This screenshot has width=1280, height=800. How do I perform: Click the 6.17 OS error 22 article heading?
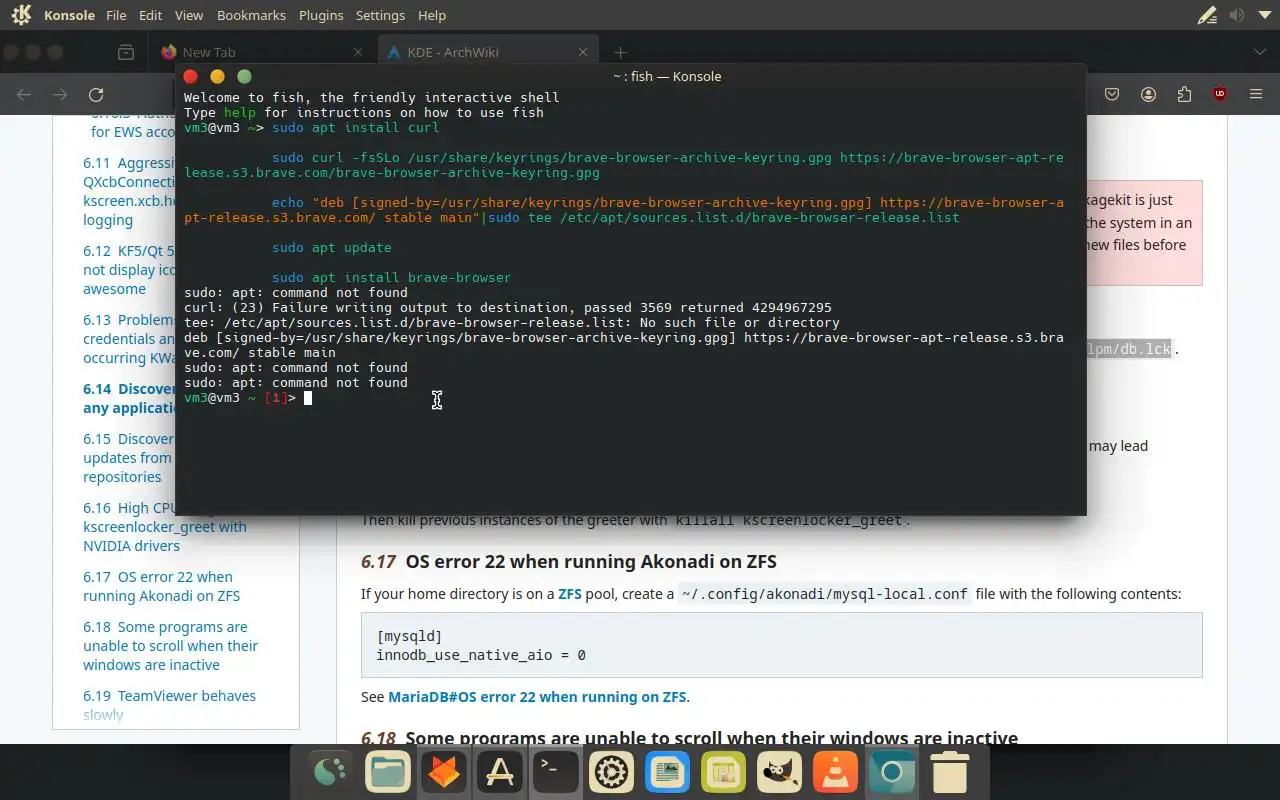[569, 561]
